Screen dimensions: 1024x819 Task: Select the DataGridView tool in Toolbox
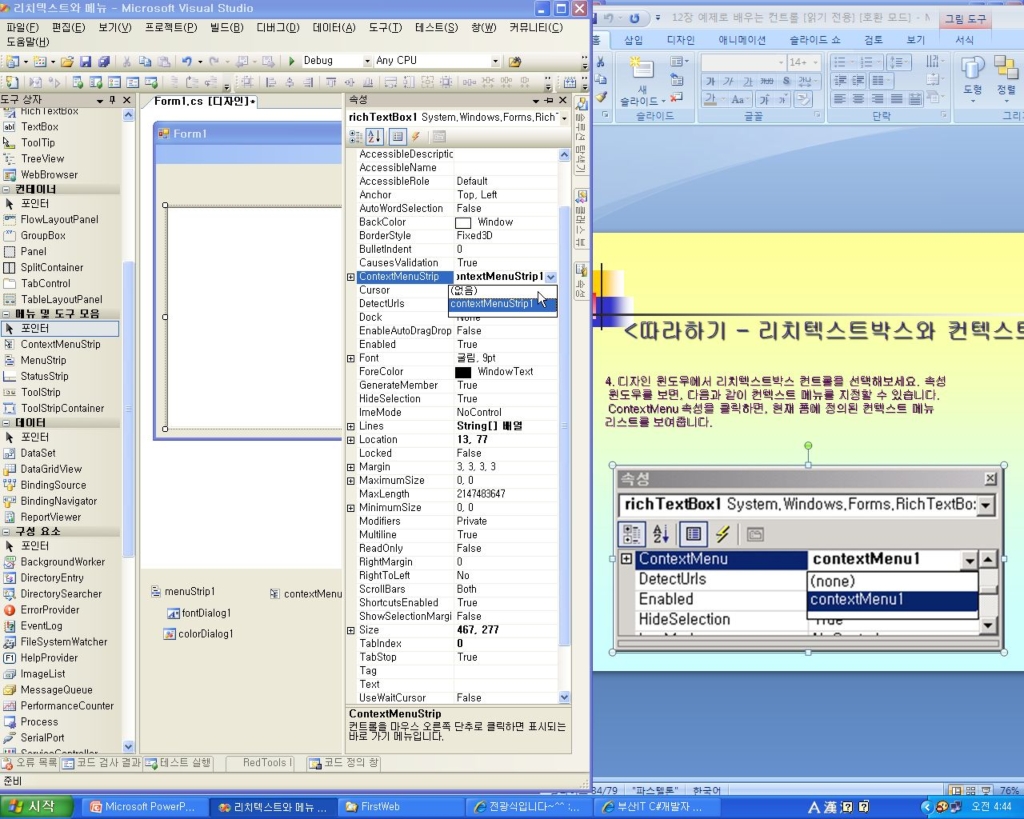(x=51, y=469)
